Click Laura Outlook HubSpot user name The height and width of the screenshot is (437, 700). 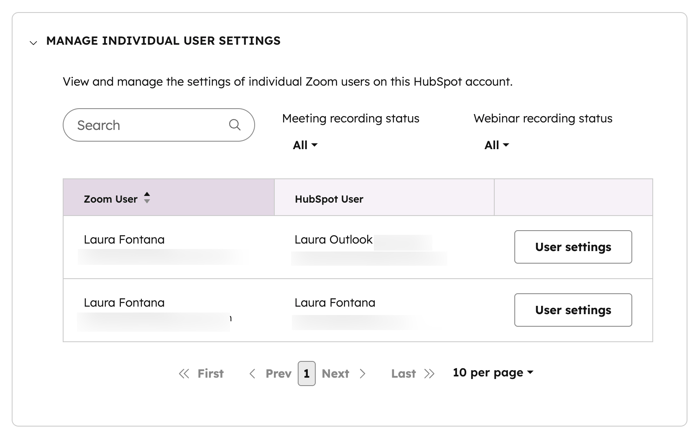(x=333, y=240)
